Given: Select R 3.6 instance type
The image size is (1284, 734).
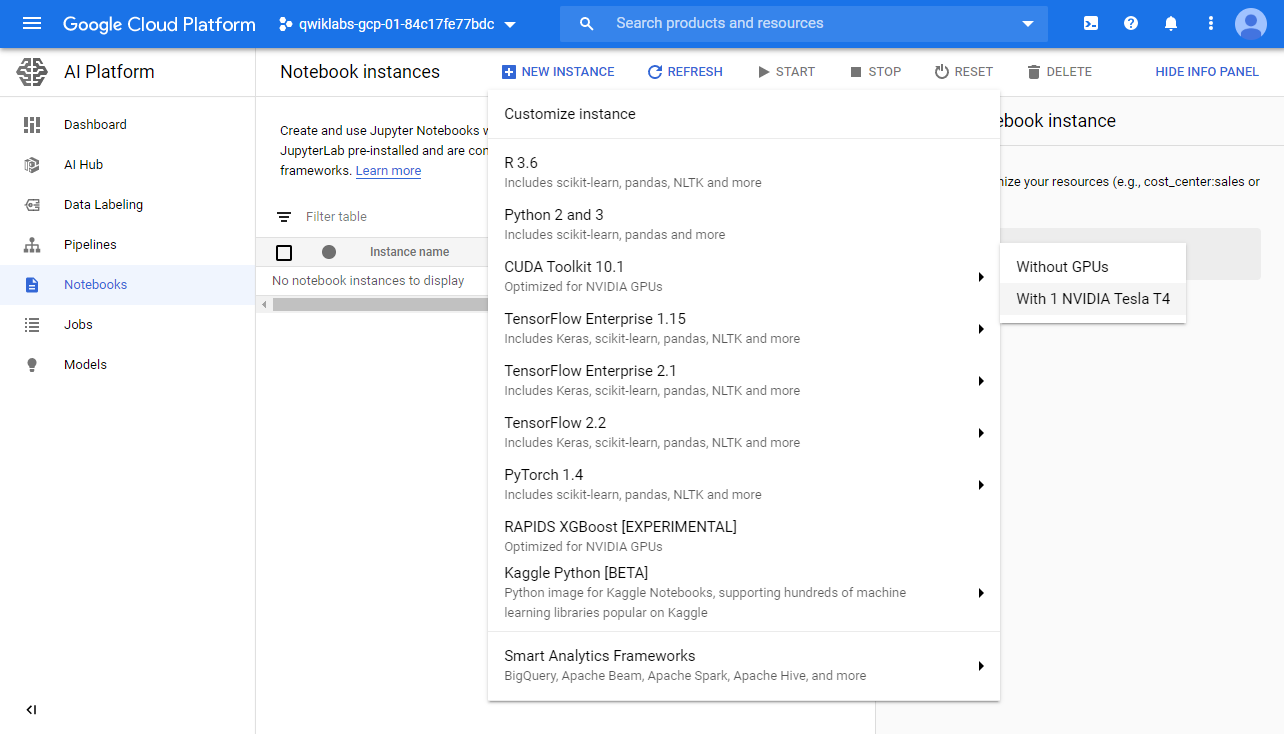Looking at the screenshot, I should 743,172.
